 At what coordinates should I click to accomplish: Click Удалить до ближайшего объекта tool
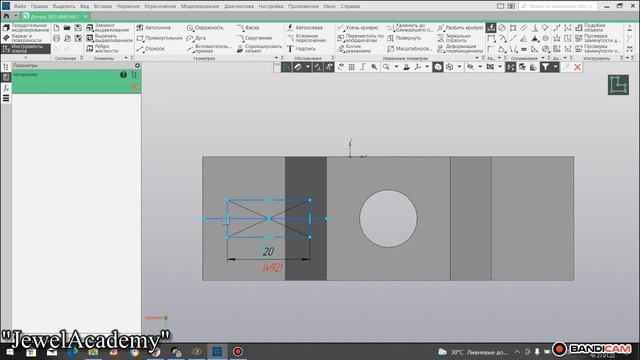[x=409, y=27]
